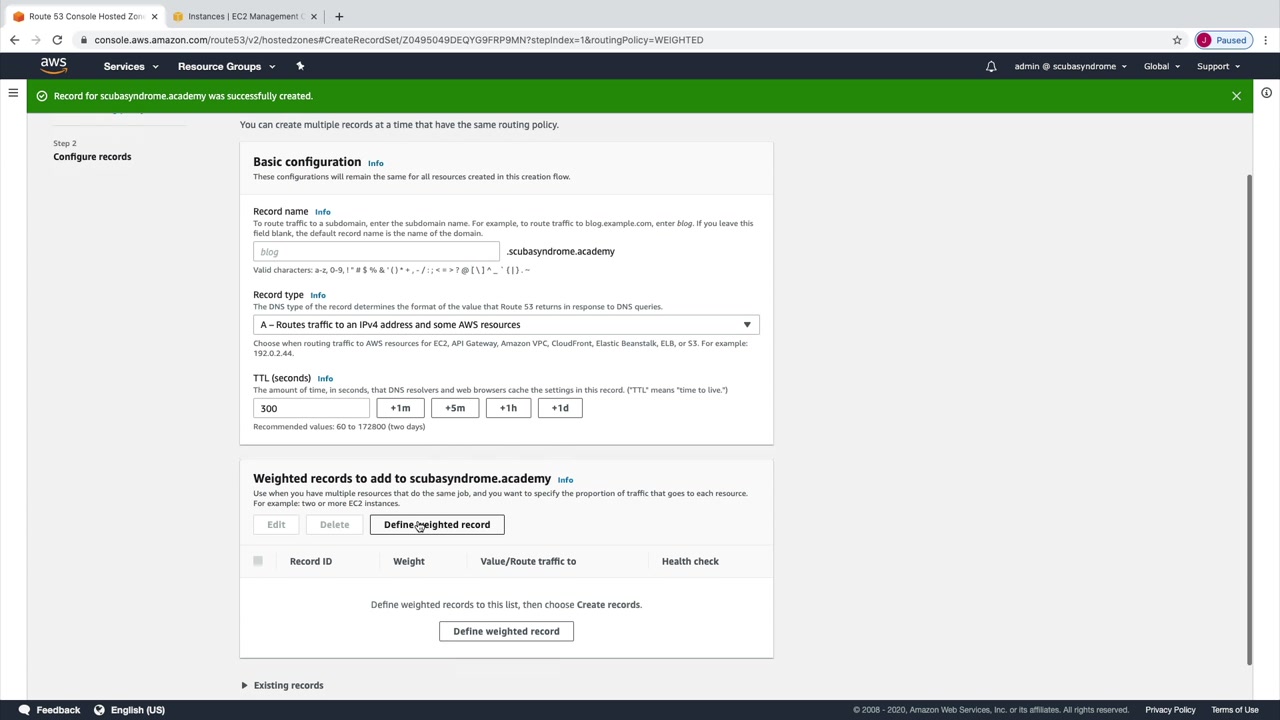Image resolution: width=1280 pixels, height=720 pixels.
Task: Click the TTL seconds input field
Action: pos(311,408)
